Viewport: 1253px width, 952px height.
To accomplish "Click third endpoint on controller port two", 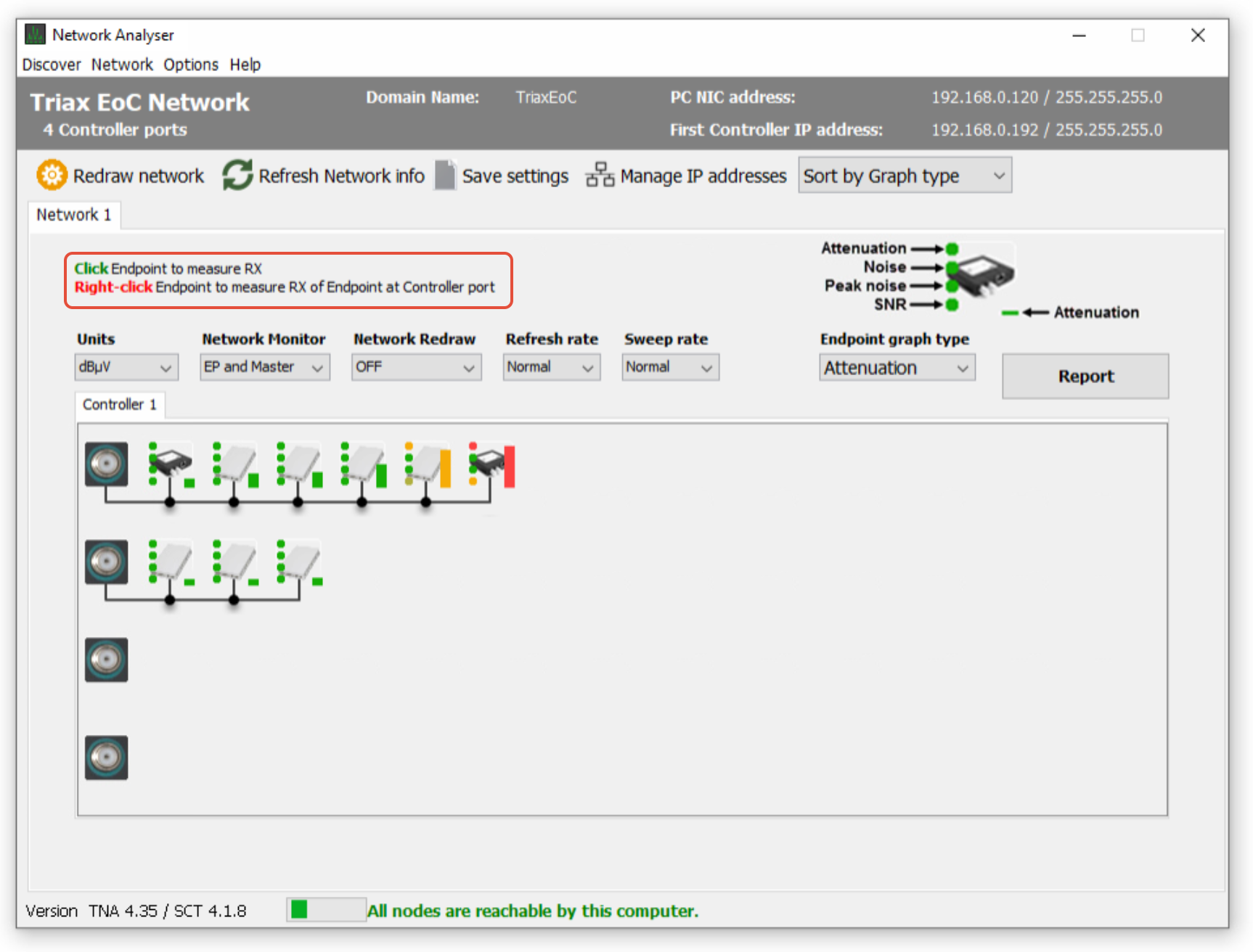I will pos(301,562).
